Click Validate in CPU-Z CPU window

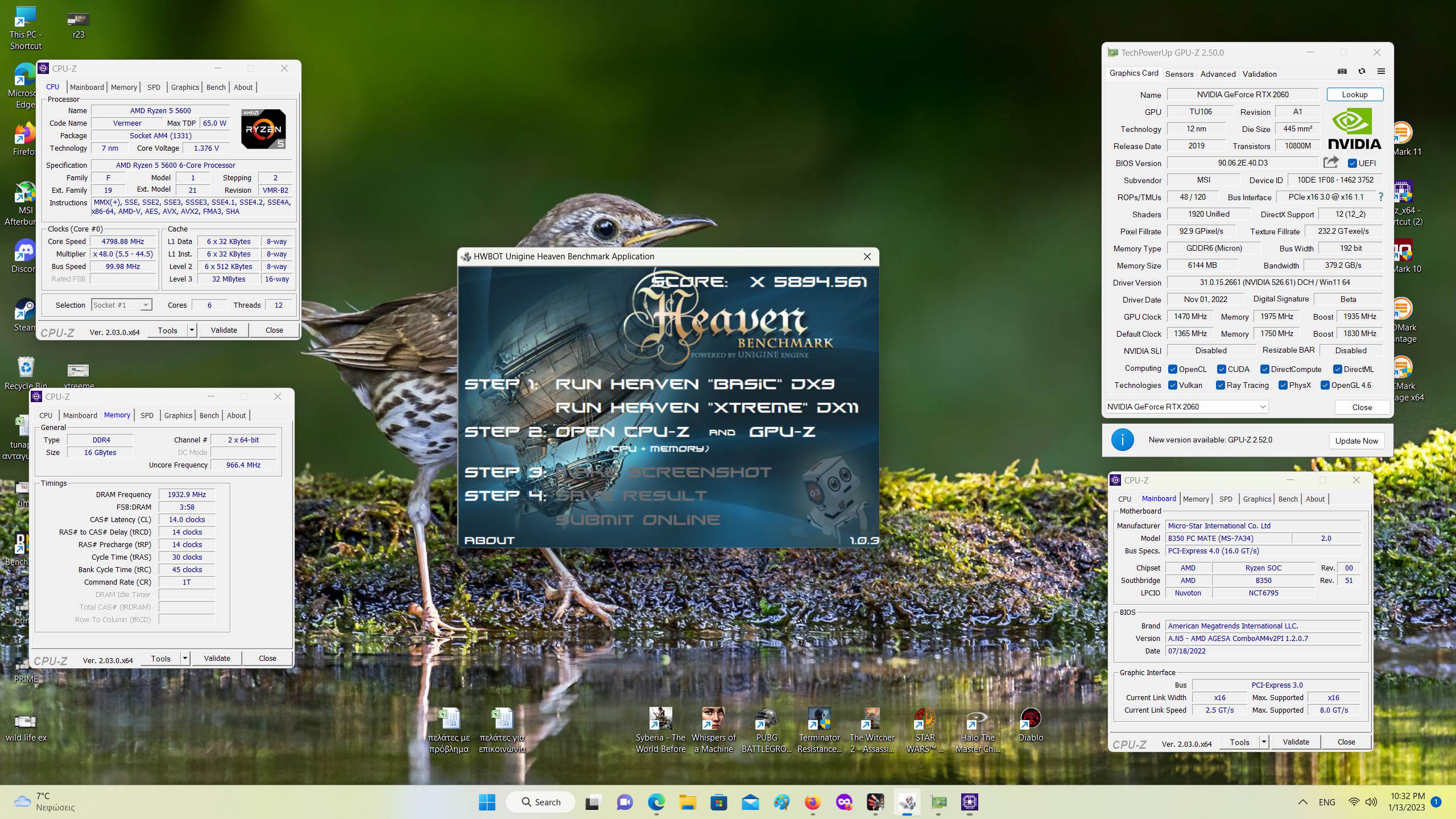click(x=224, y=330)
